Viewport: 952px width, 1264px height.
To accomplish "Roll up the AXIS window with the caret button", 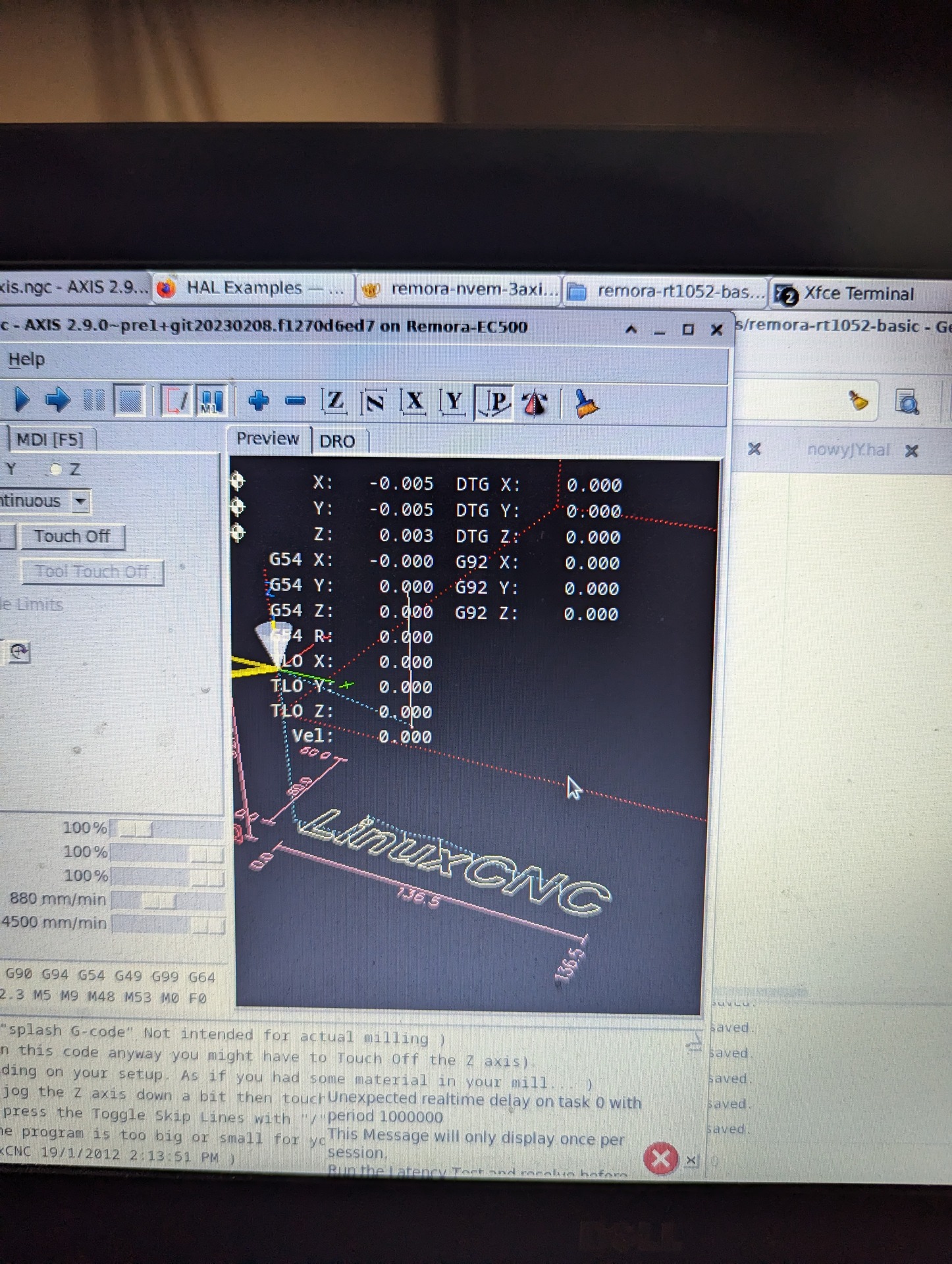I will 630,329.
